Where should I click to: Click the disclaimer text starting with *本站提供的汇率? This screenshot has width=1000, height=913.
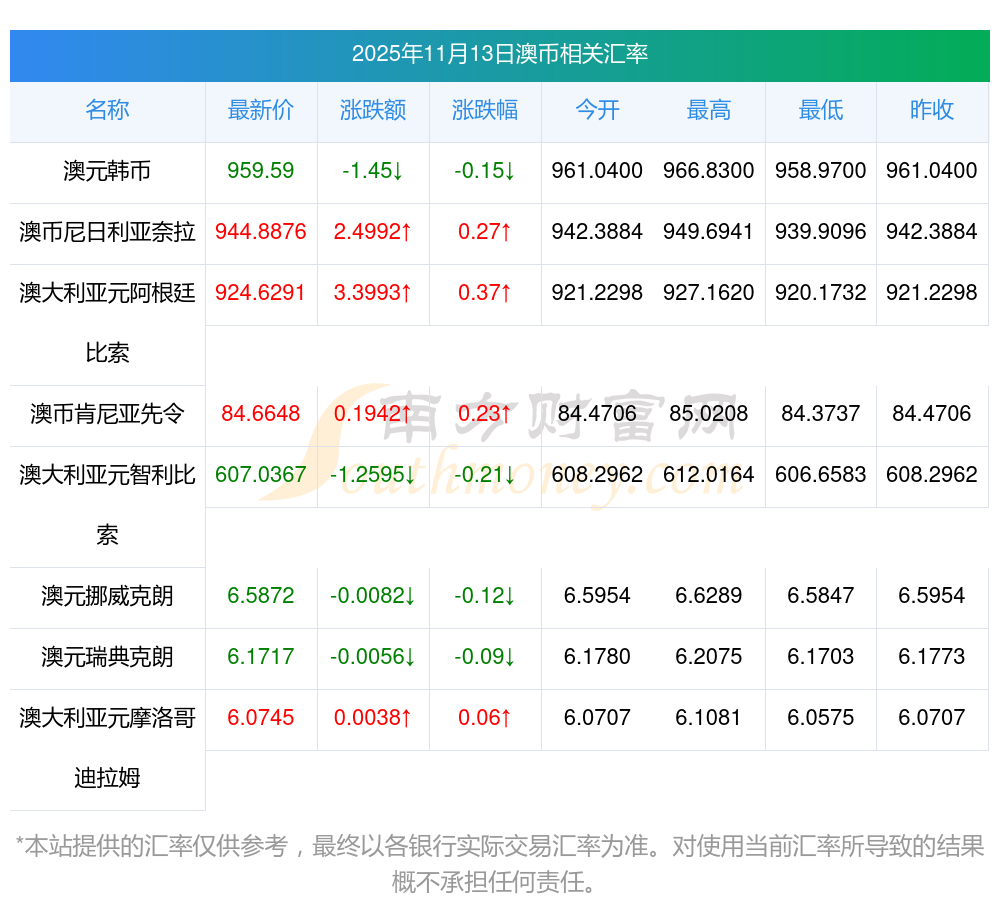(x=500, y=865)
